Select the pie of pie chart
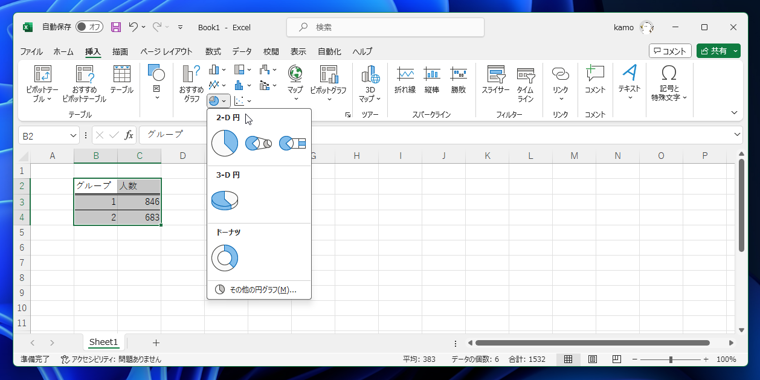This screenshot has width=760, height=380. point(258,143)
